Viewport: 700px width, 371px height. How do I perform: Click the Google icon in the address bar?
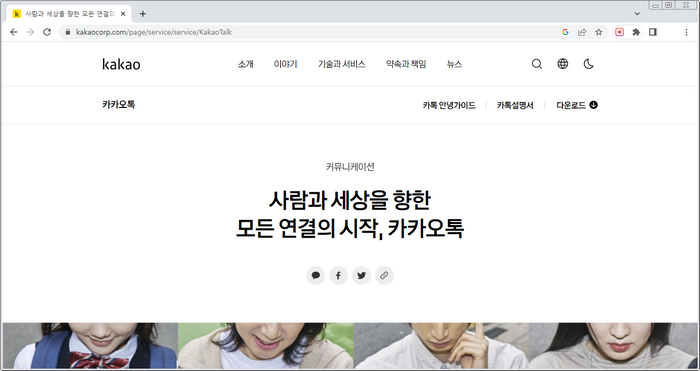click(565, 32)
